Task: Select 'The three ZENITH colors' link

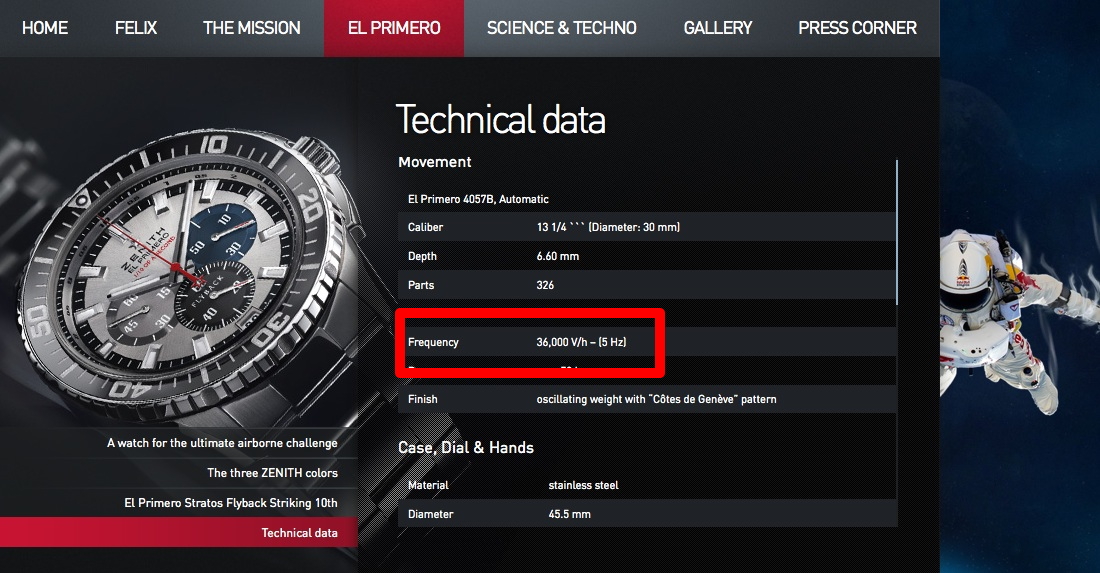Action: (272, 473)
